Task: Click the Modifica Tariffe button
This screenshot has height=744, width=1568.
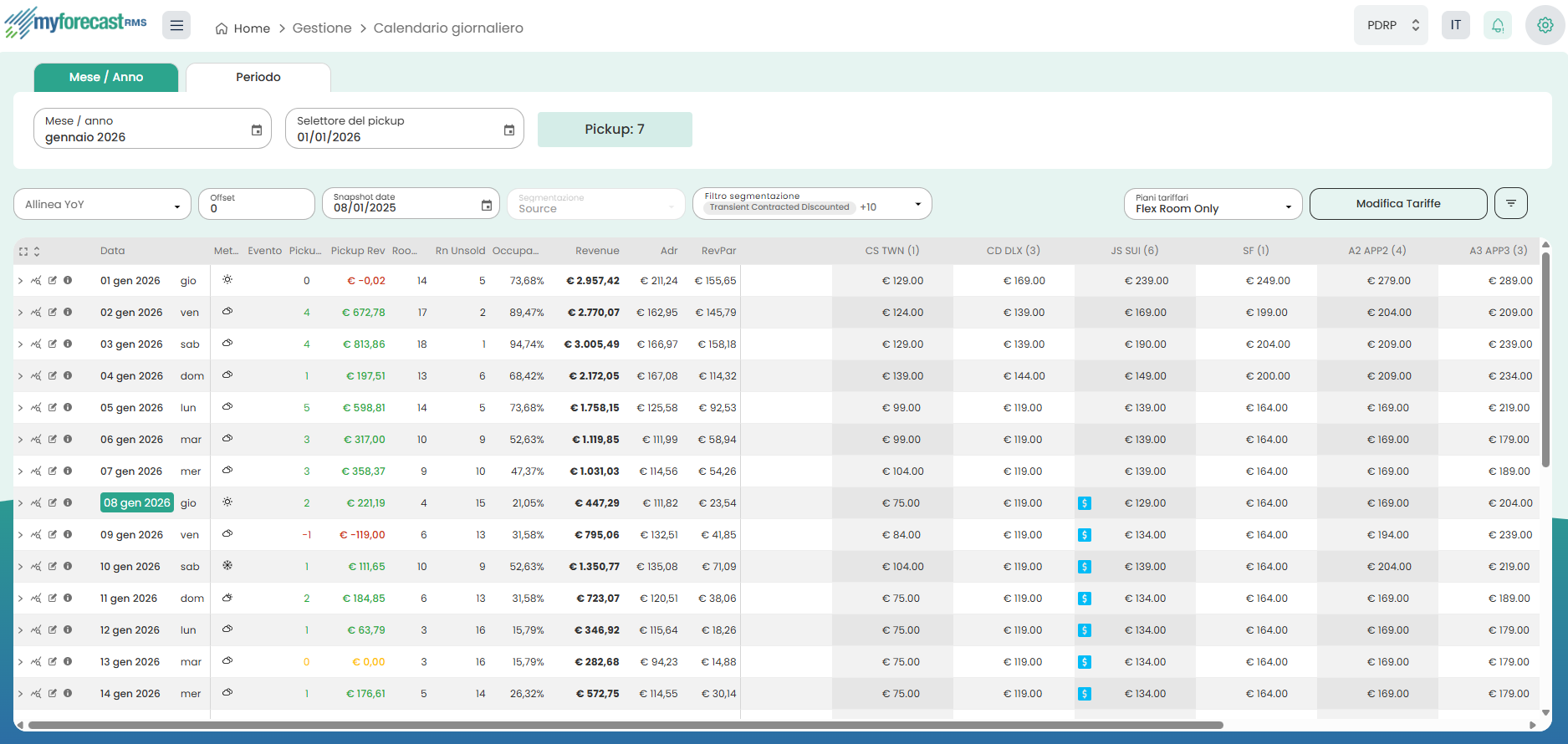Action: point(1397,204)
